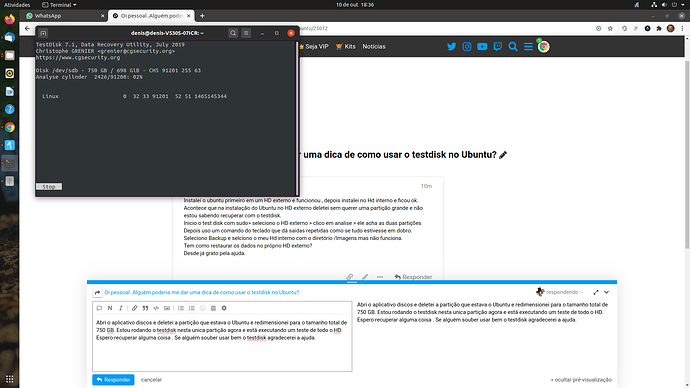The width and height of the screenshot is (690, 388).
Task: Open Atividades overview
Action: tap(17, 5)
